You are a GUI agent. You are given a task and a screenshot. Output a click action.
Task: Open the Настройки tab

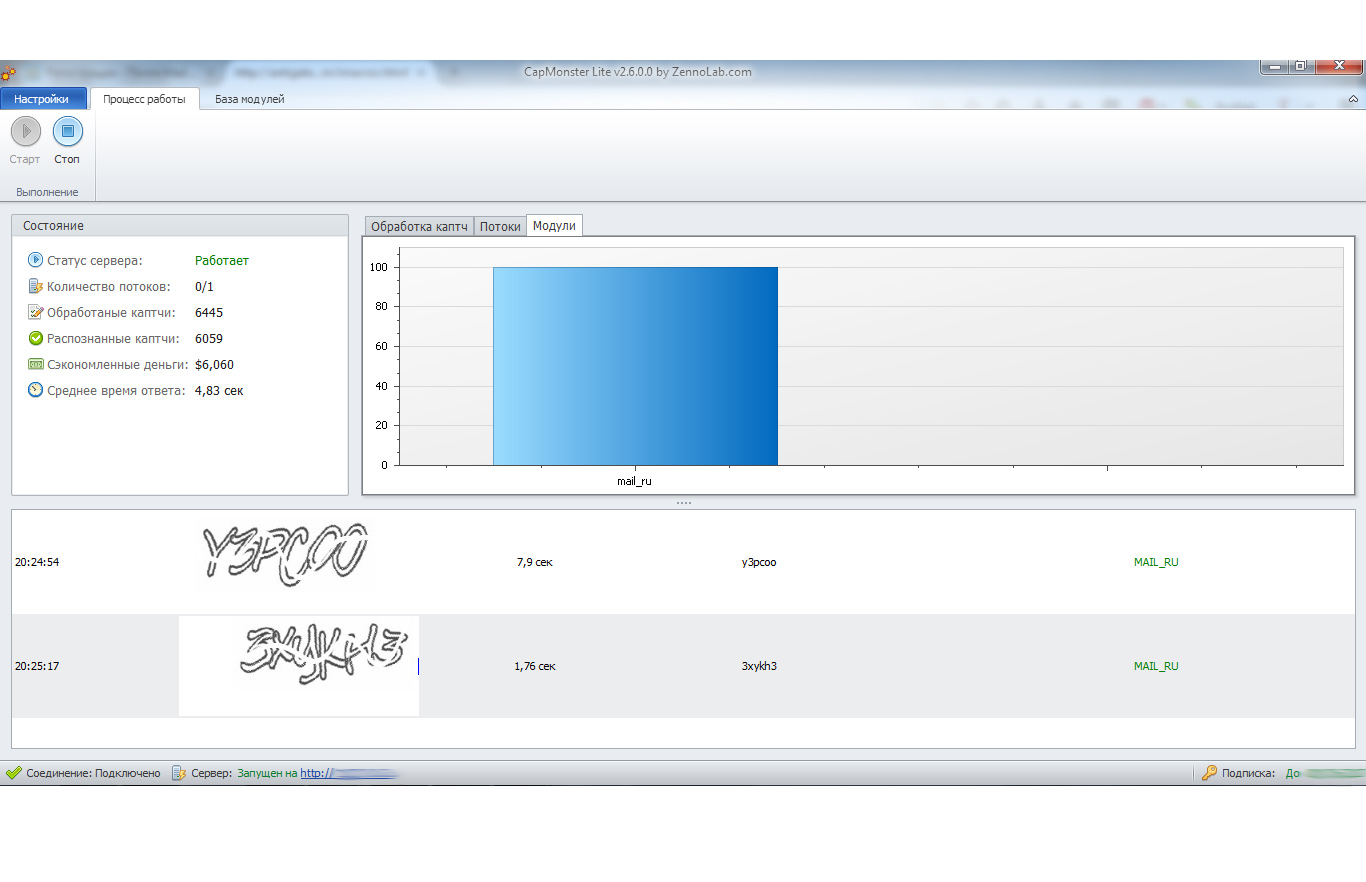click(41, 99)
